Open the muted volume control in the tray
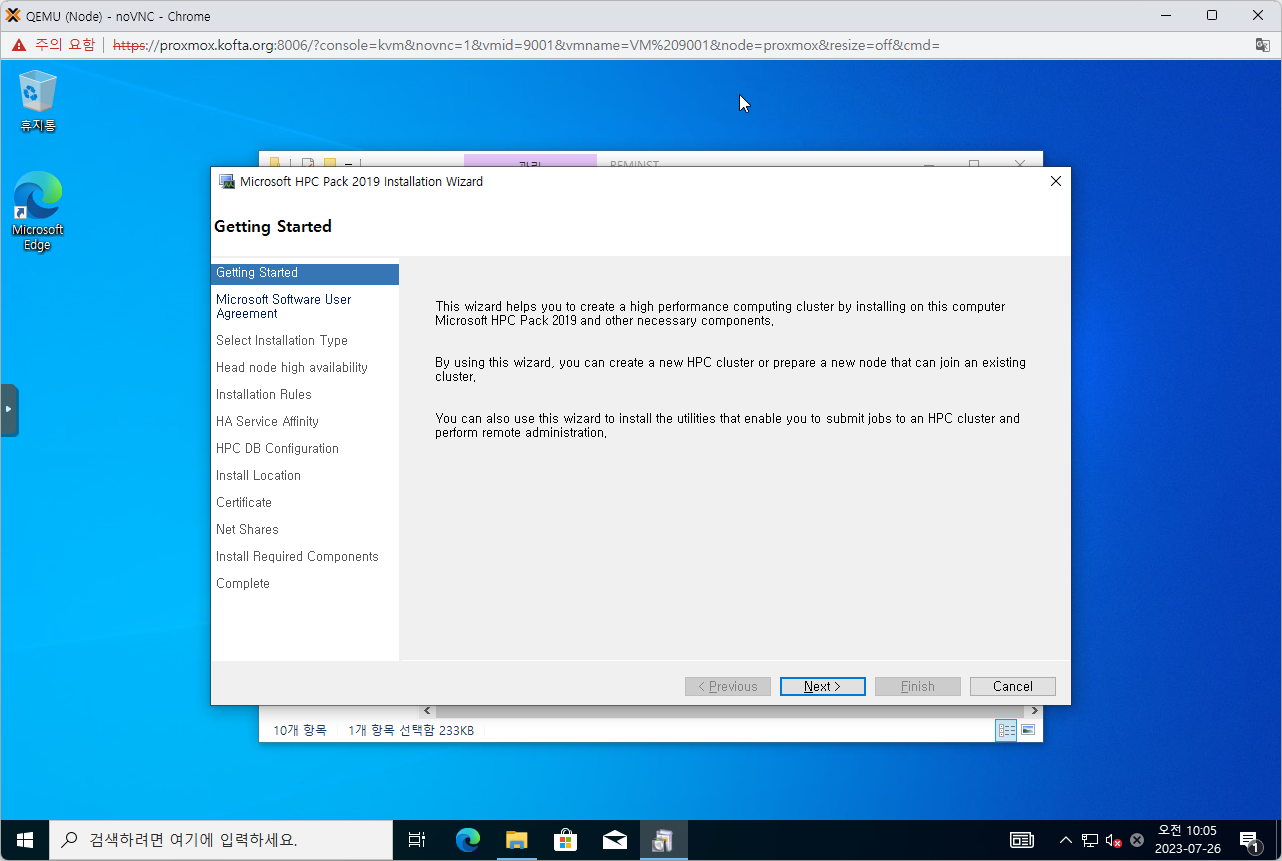This screenshot has width=1282, height=861. (x=1113, y=840)
